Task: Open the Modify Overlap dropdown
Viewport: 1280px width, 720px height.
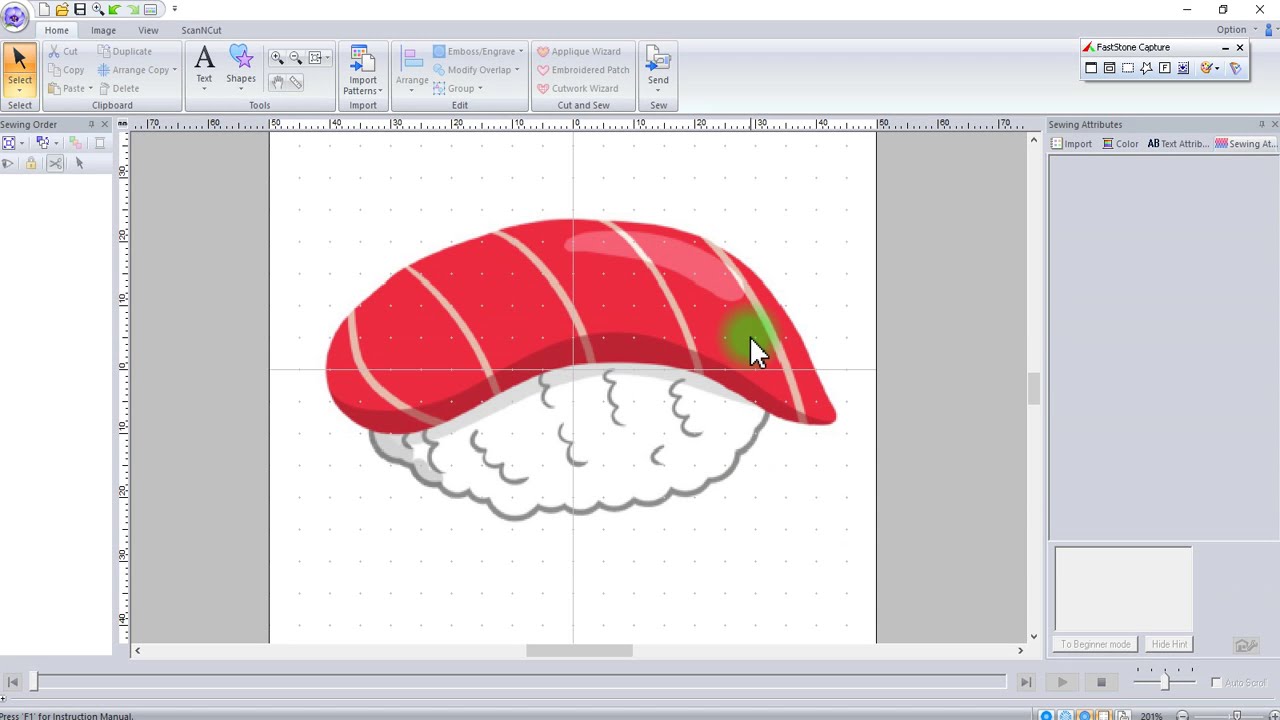Action: pyautogui.click(x=476, y=70)
